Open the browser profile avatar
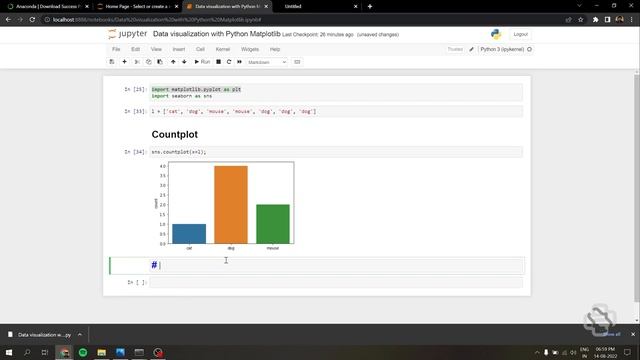Image resolution: width=640 pixels, height=360 pixels. point(620,20)
